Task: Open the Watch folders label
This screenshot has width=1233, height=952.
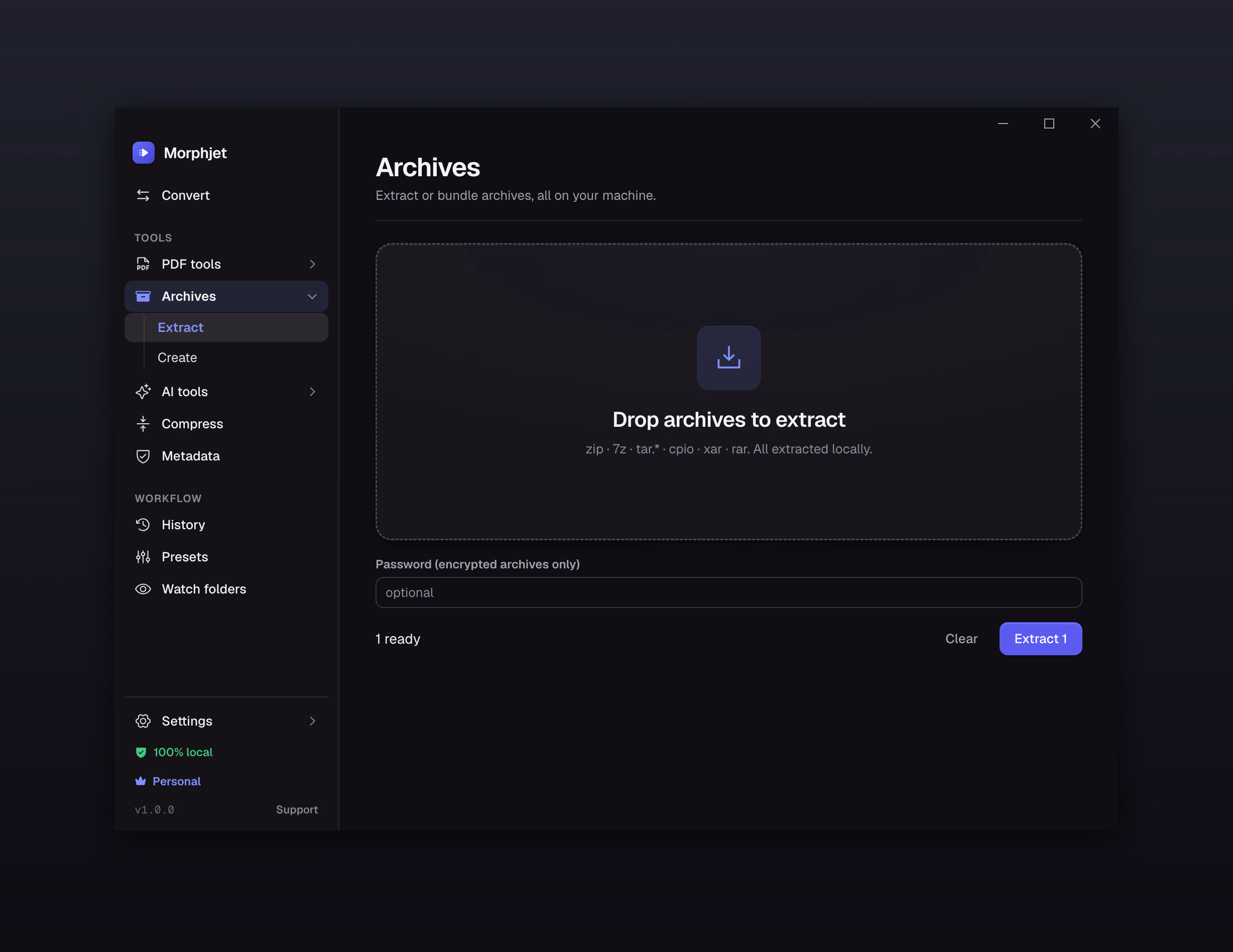Action: [204, 589]
